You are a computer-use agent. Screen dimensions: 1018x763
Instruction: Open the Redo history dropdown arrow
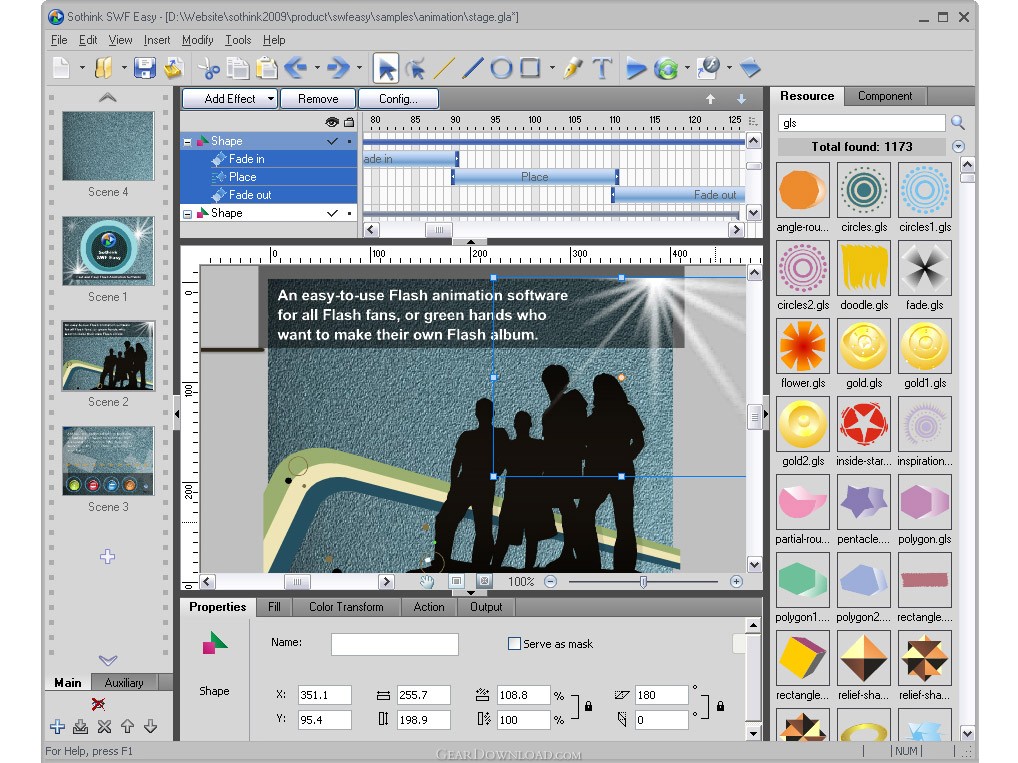tap(359, 68)
